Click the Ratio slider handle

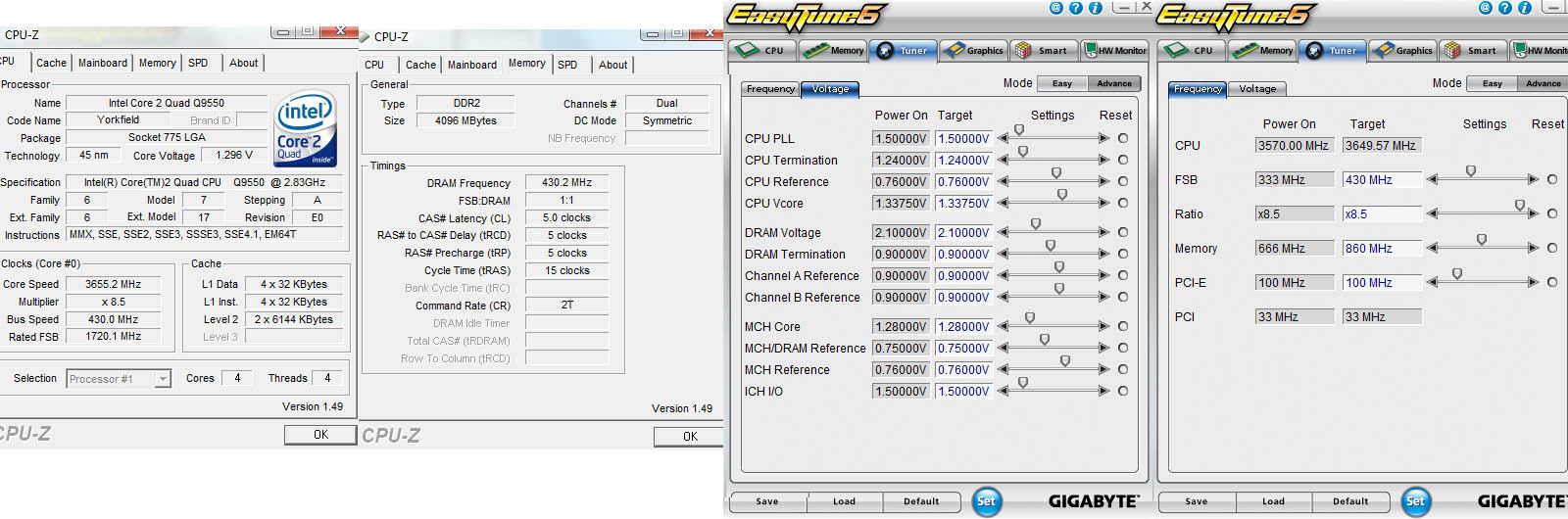pos(1520,206)
